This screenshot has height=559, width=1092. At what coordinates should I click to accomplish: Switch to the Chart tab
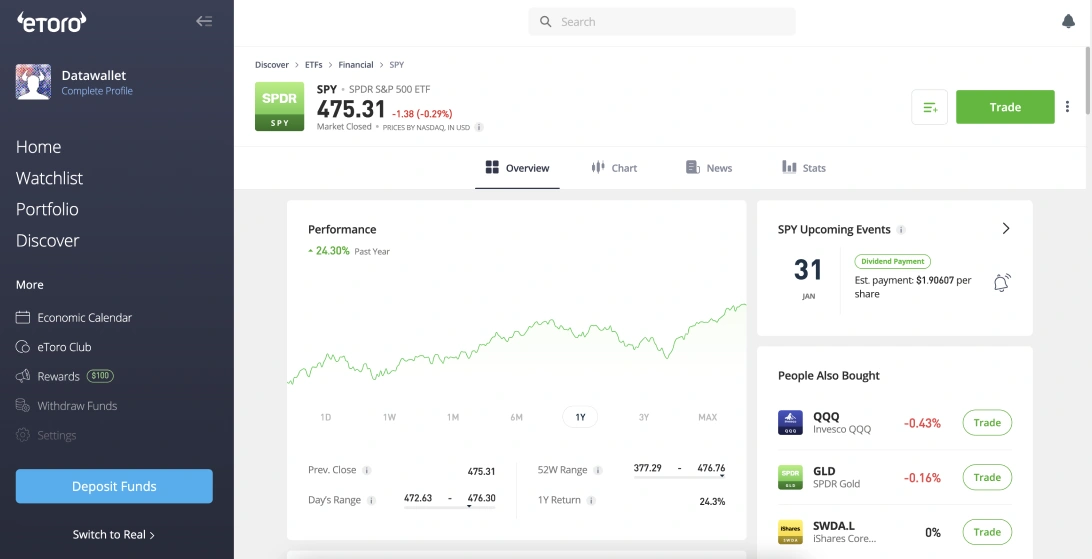(x=614, y=168)
